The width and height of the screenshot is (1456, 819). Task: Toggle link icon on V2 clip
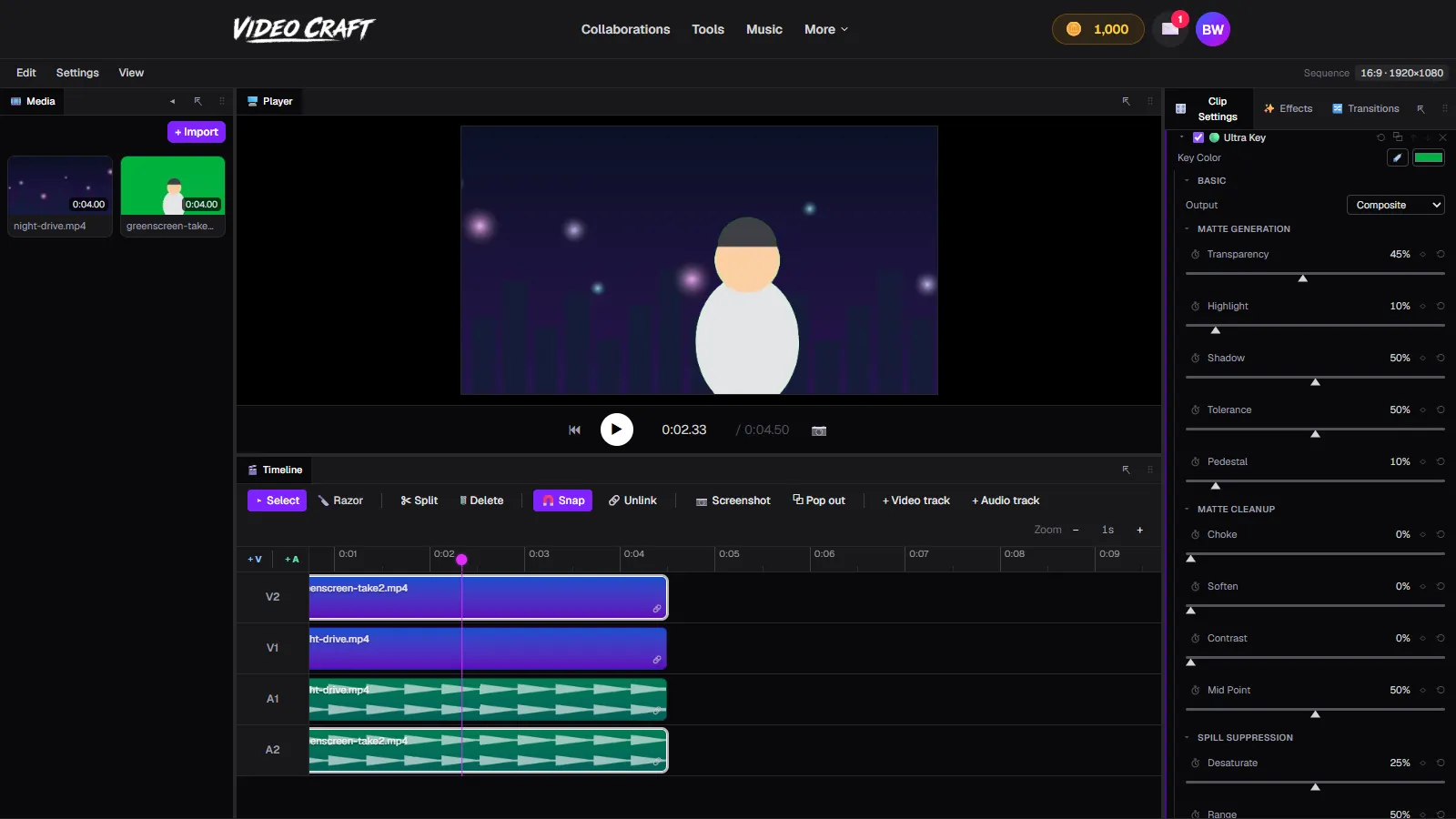657,609
